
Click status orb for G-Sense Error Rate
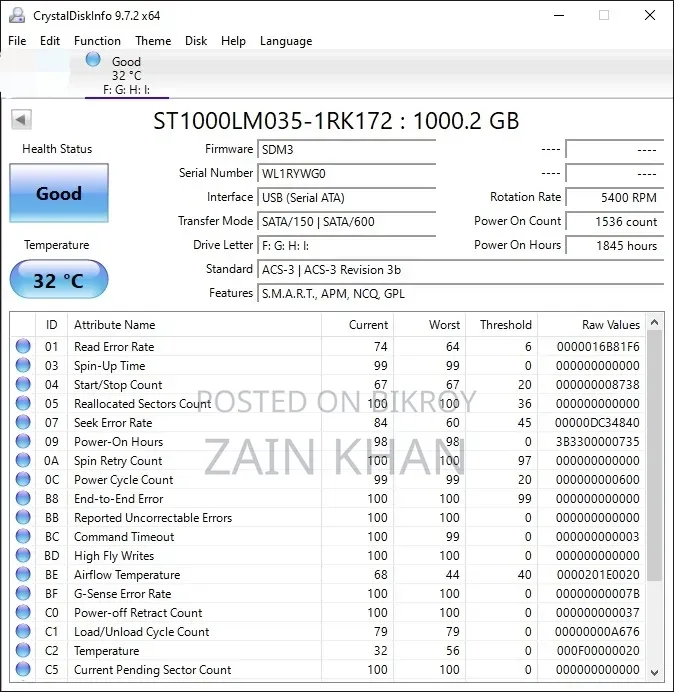click(x=23, y=593)
